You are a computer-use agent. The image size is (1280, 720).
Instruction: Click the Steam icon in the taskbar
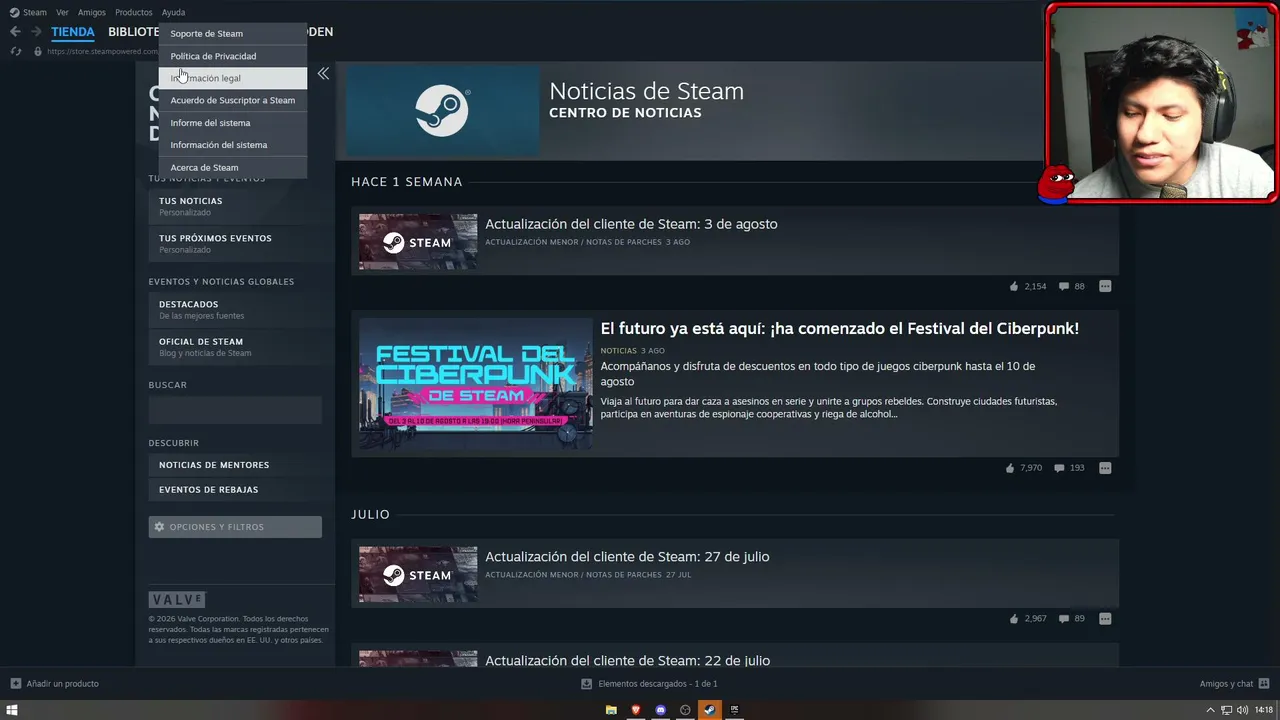[709, 710]
